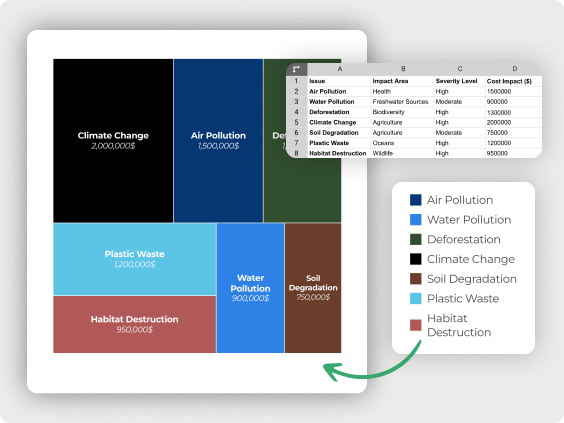Select column D header in spreadsheet

click(x=514, y=69)
